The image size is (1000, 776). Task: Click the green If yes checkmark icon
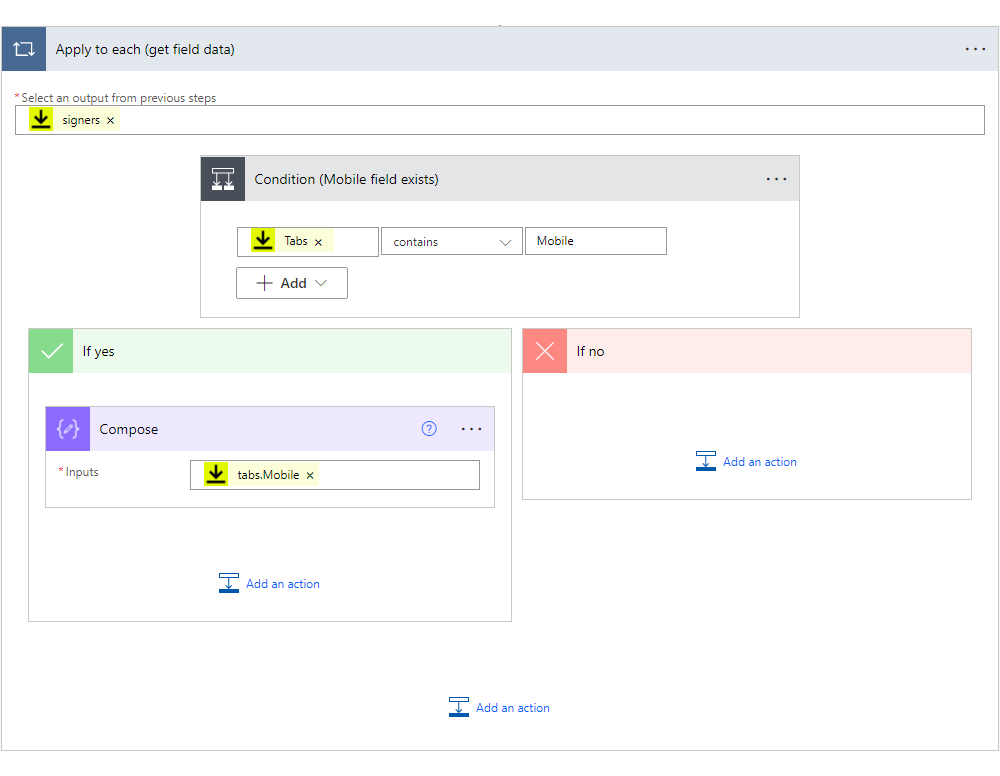50,350
